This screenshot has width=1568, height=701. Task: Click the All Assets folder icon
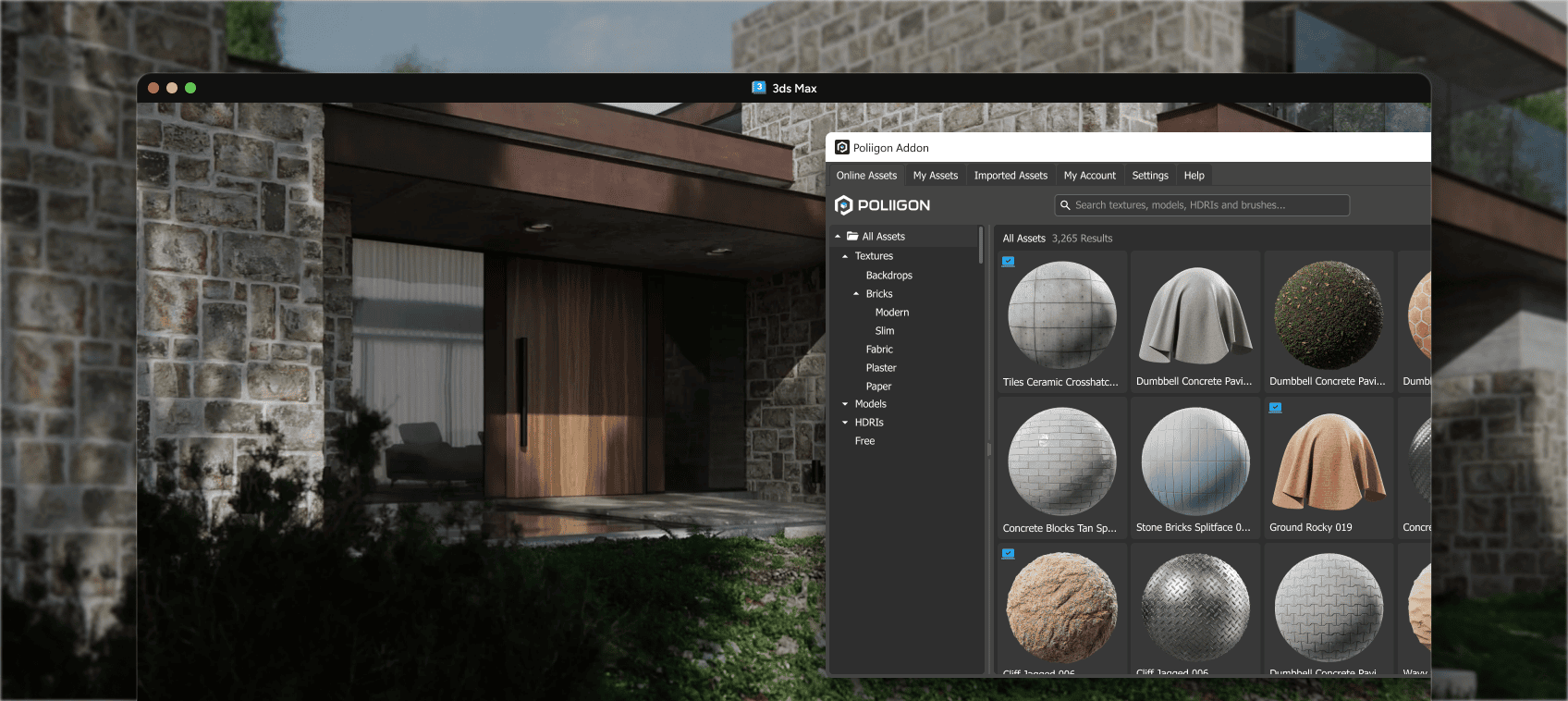point(852,236)
